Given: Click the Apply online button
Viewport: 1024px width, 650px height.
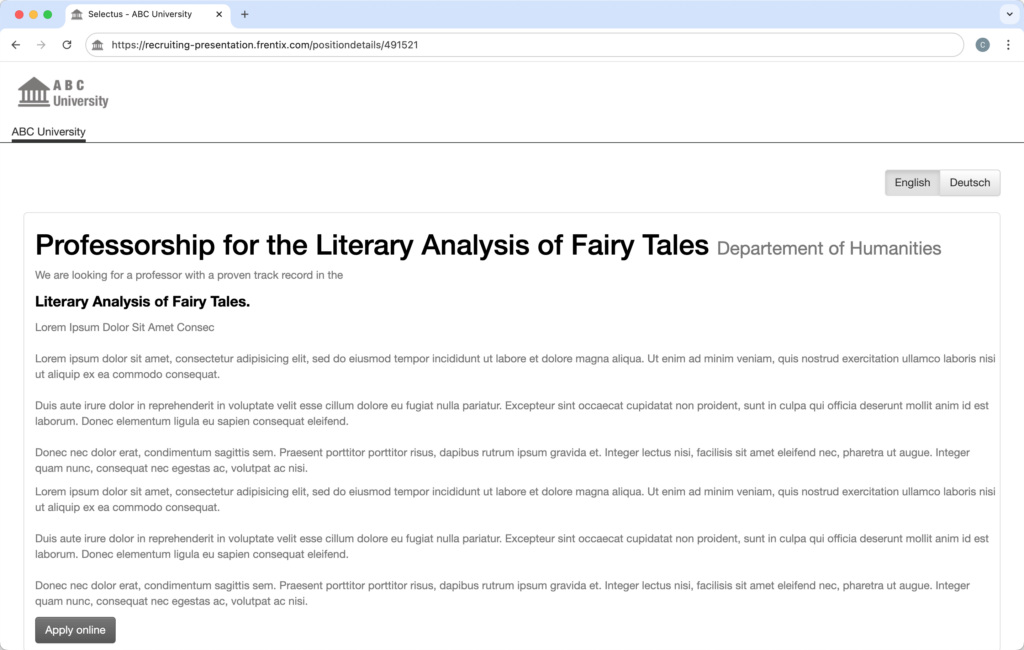Looking at the screenshot, I should [75, 630].
